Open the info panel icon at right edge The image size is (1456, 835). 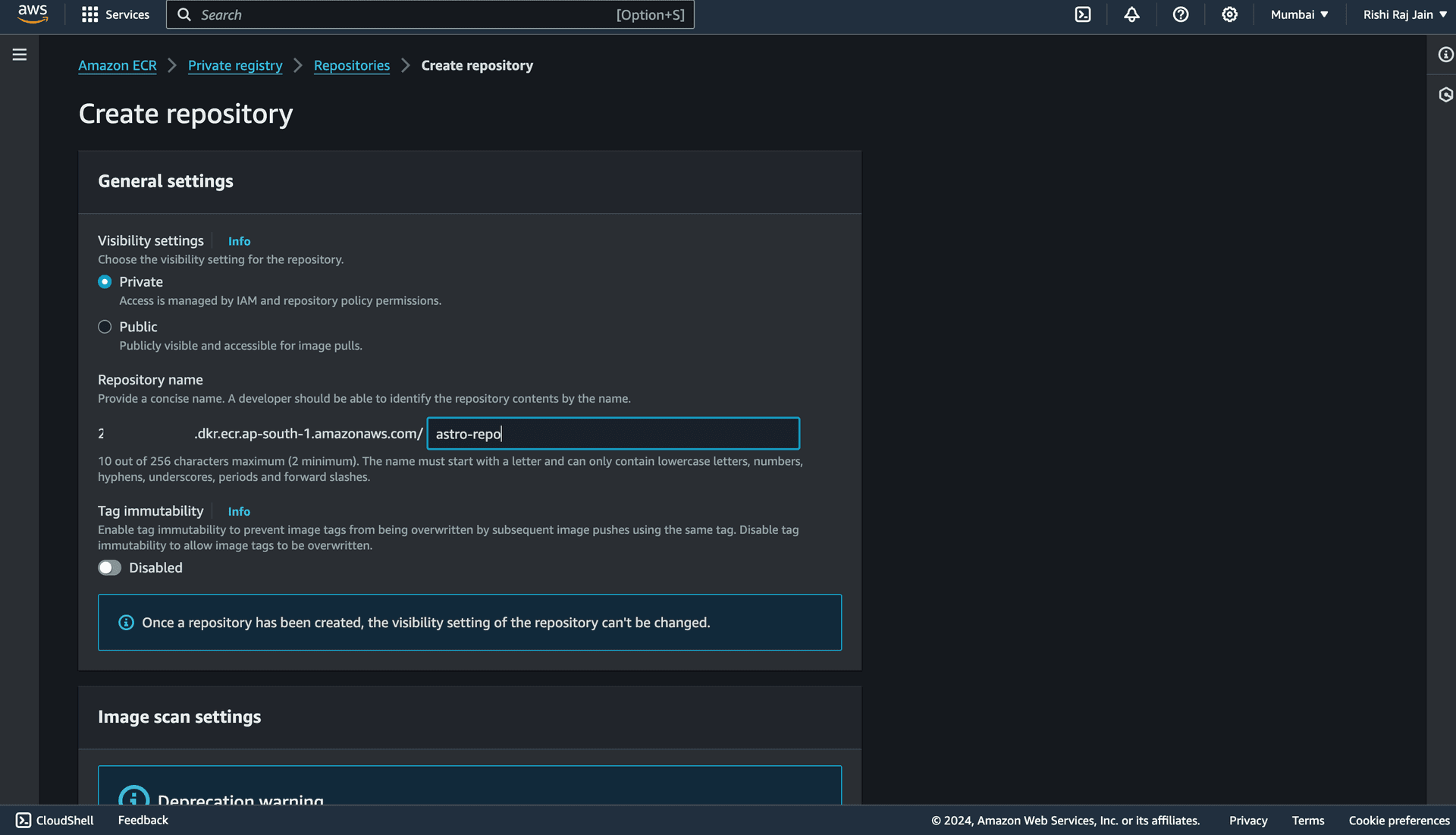[x=1445, y=55]
